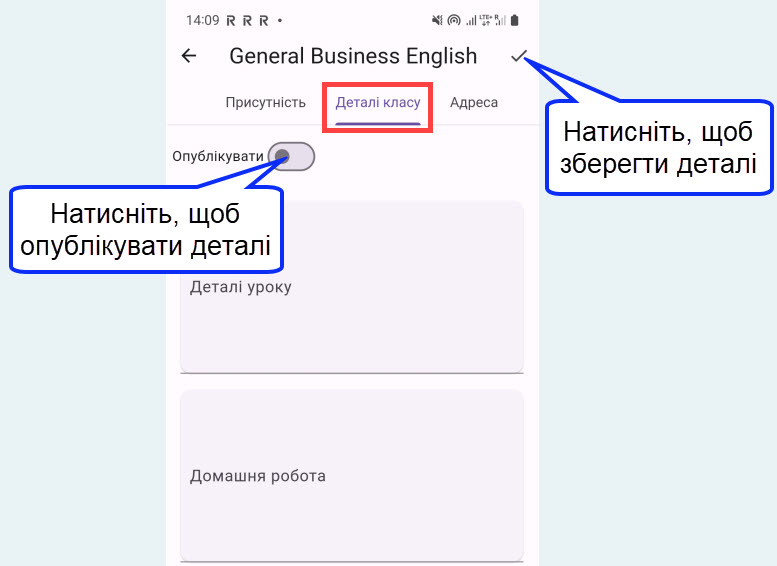Switch to the Присутність tab
The width and height of the screenshot is (777, 566).
[266, 103]
